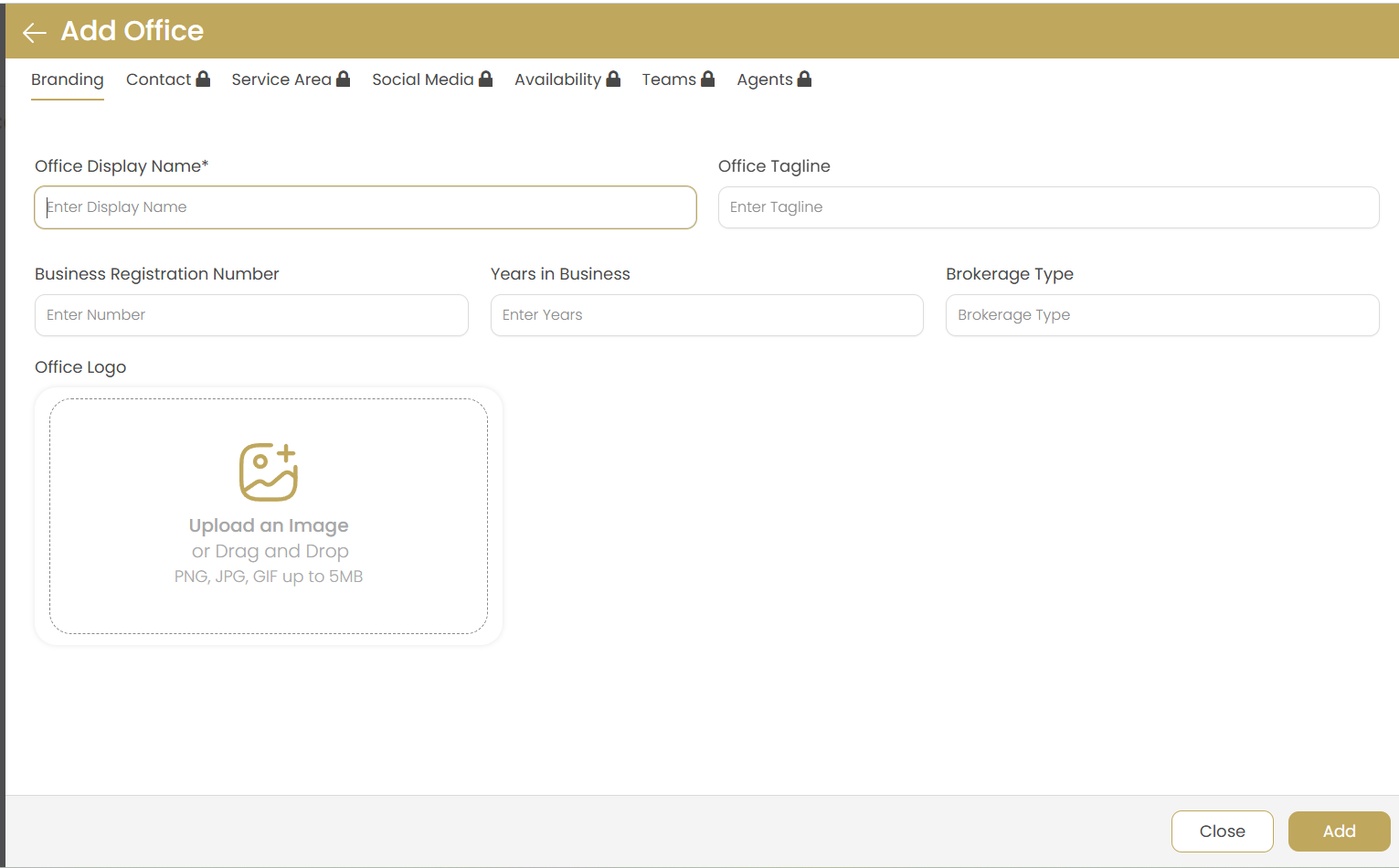Click the Office Display Name field
This screenshot has height=868, width=1399.
[365, 207]
